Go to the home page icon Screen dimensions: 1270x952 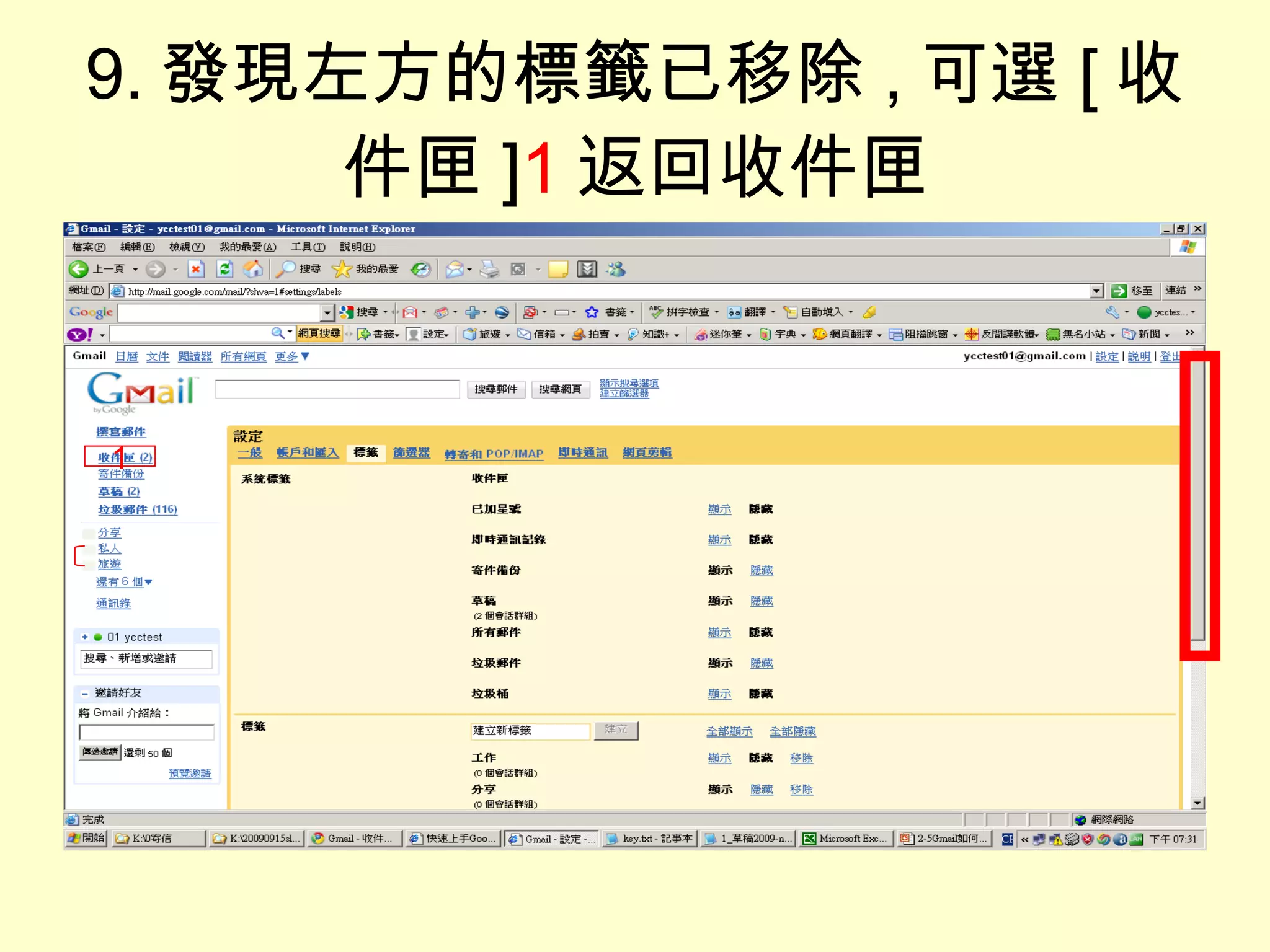point(253,269)
